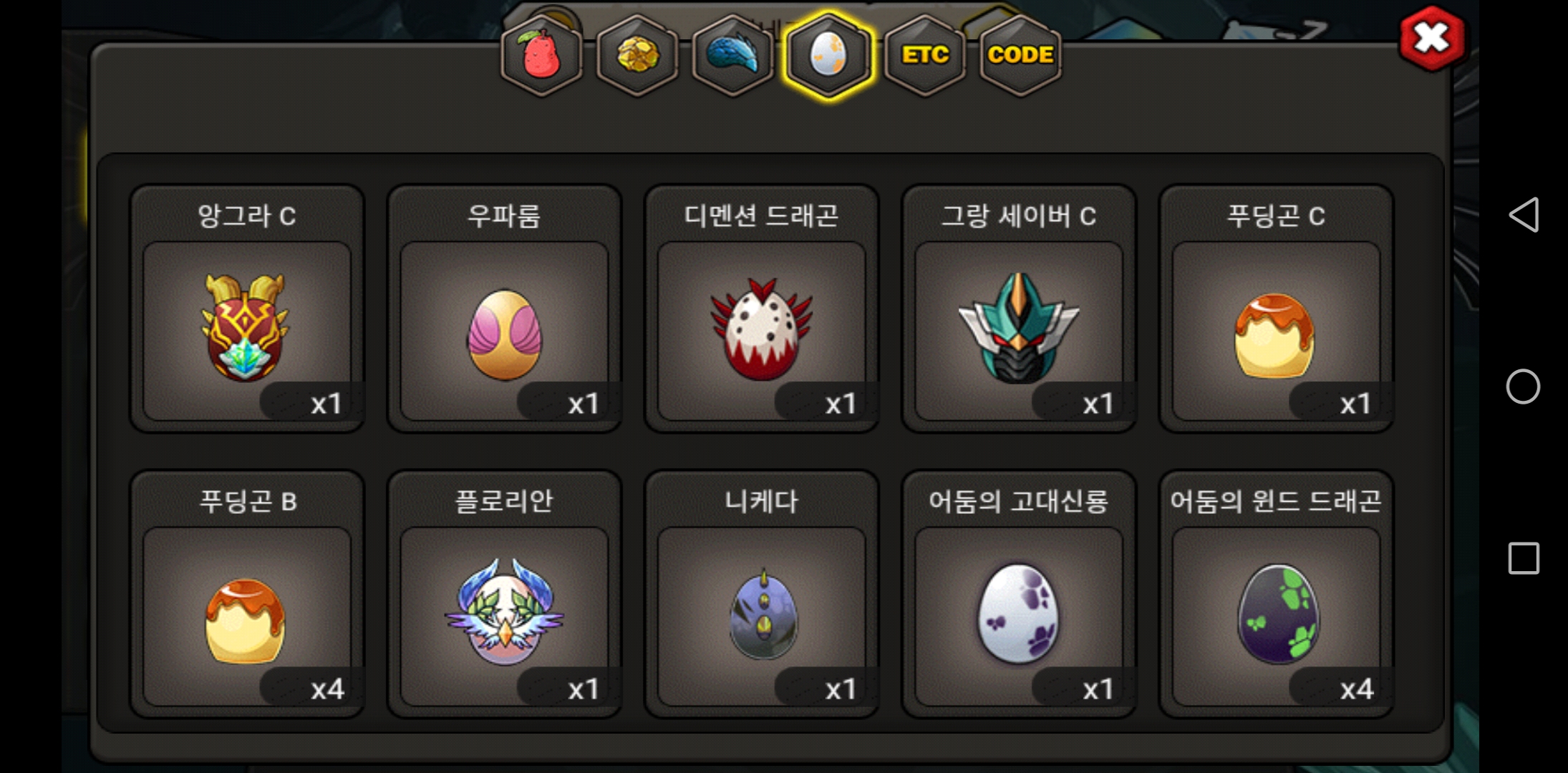This screenshot has width=1568, height=773.
Task: Open the red fruit food tab
Action: coord(542,56)
